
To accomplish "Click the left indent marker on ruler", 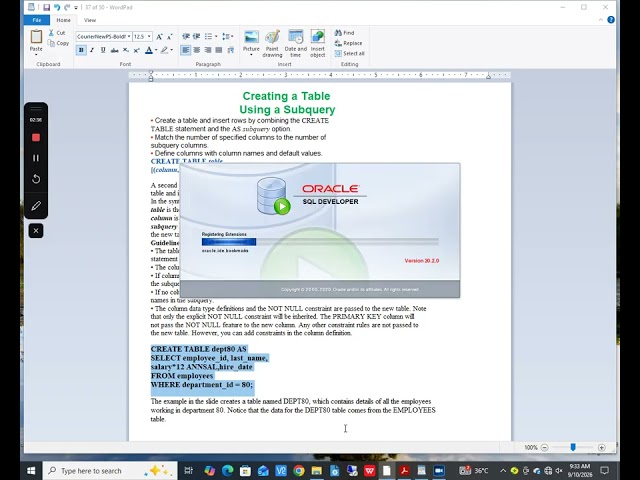I will tap(151, 76).
